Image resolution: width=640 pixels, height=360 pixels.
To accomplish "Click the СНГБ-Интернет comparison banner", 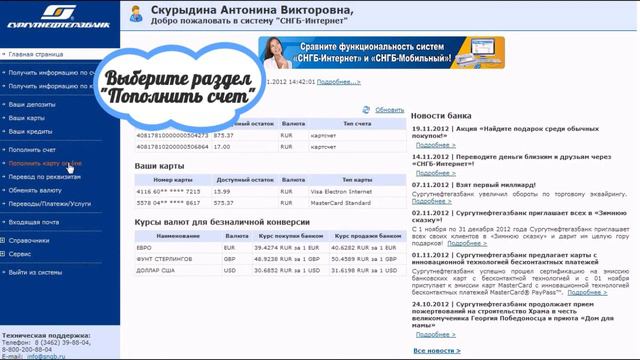I will pos(381,53).
